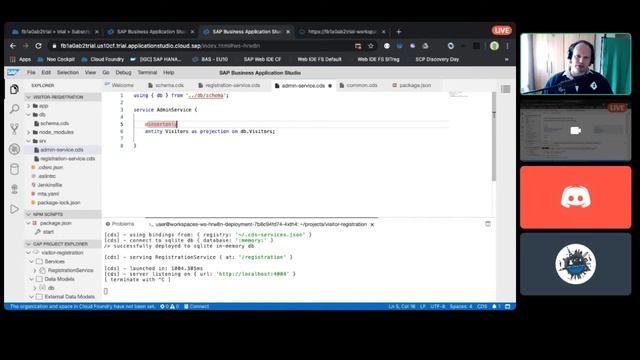
Task: Close the terminal tab
Action: point(372,224)
